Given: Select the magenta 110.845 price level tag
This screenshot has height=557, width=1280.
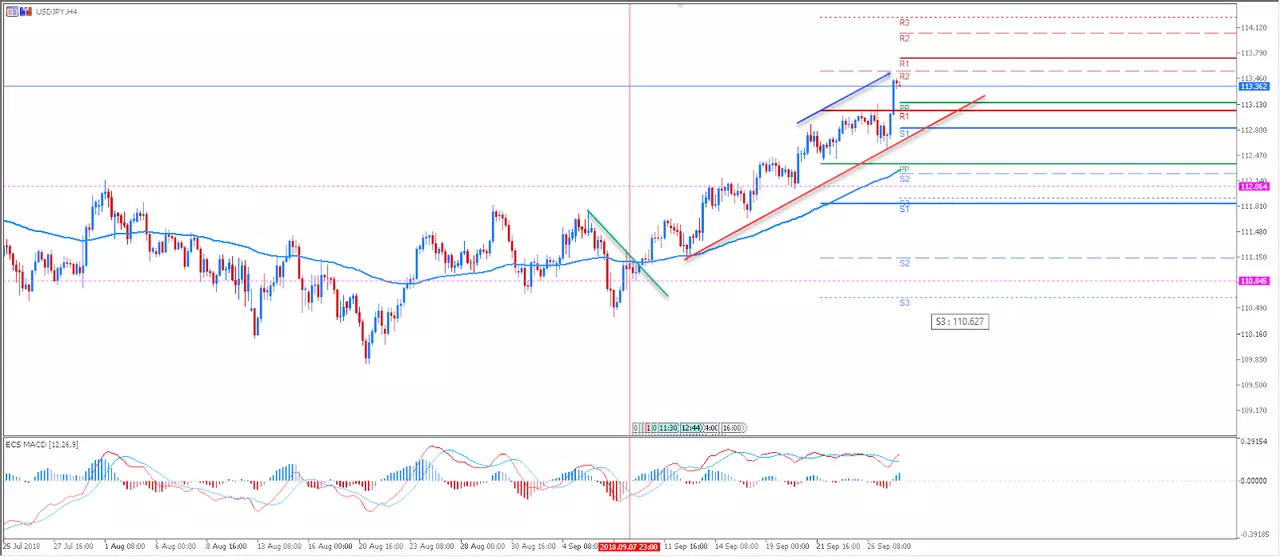Looking at the screenshot, I should tap(1254, 281).
